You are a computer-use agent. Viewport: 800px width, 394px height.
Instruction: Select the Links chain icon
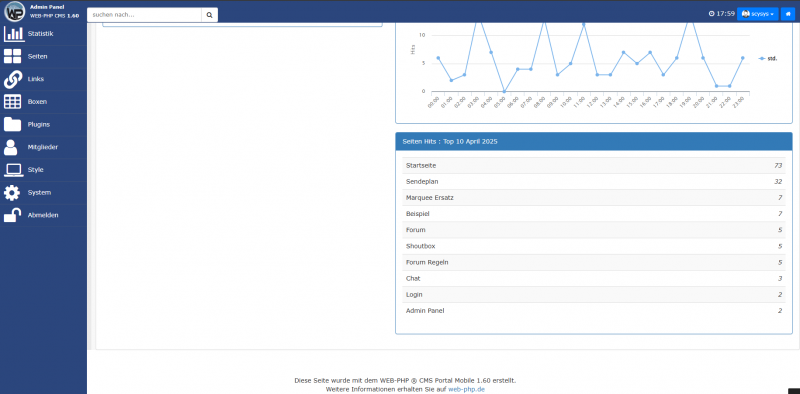tap(12, 79)
